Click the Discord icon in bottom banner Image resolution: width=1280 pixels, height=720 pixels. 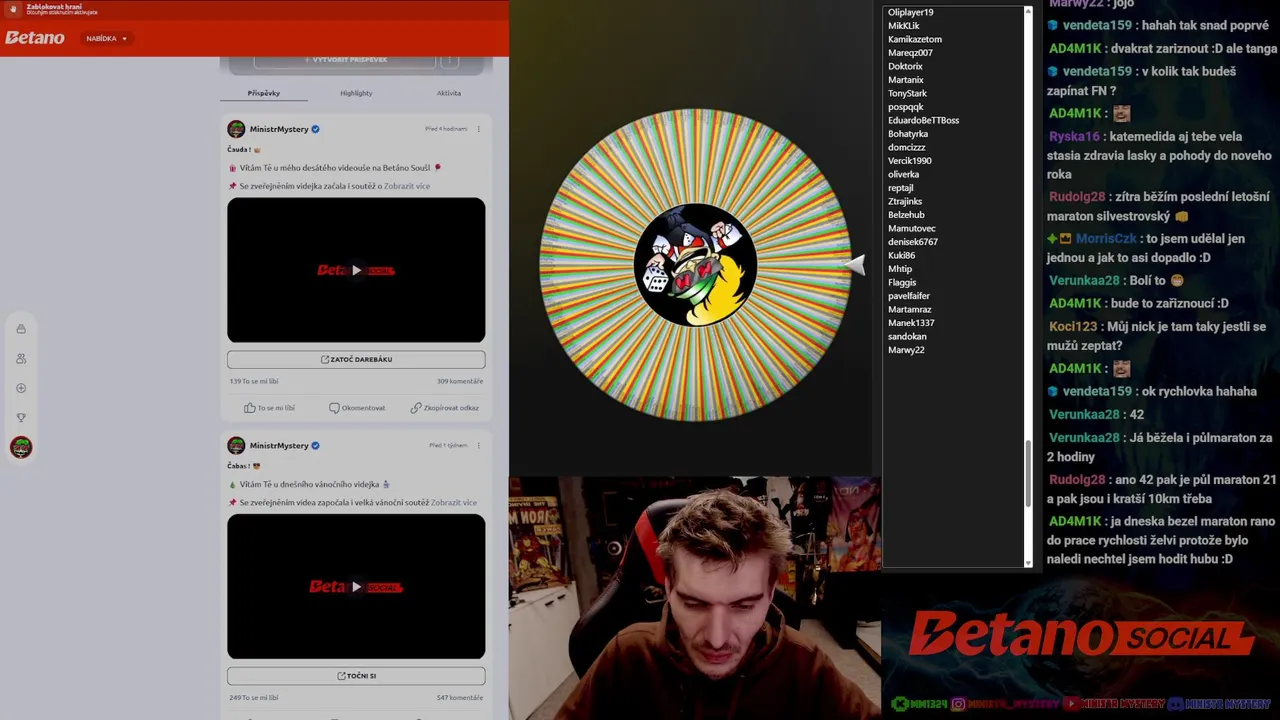(x=1176, y=704)
